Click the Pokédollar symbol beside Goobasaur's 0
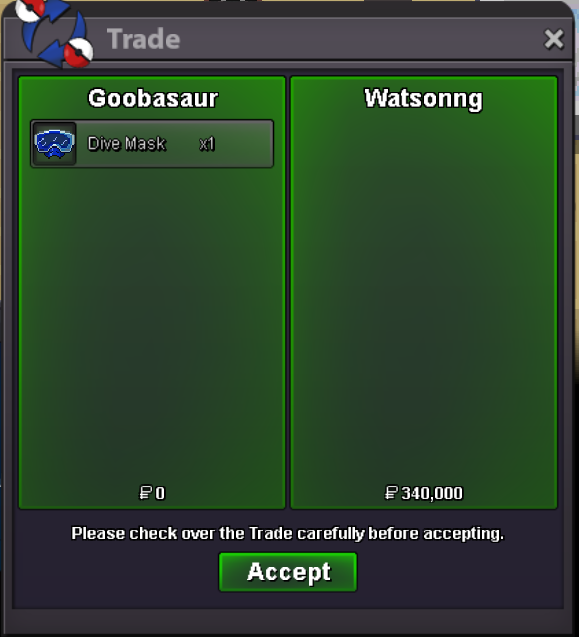The width and height of the screenshot is (579, 637). click(x=145, y=493)
